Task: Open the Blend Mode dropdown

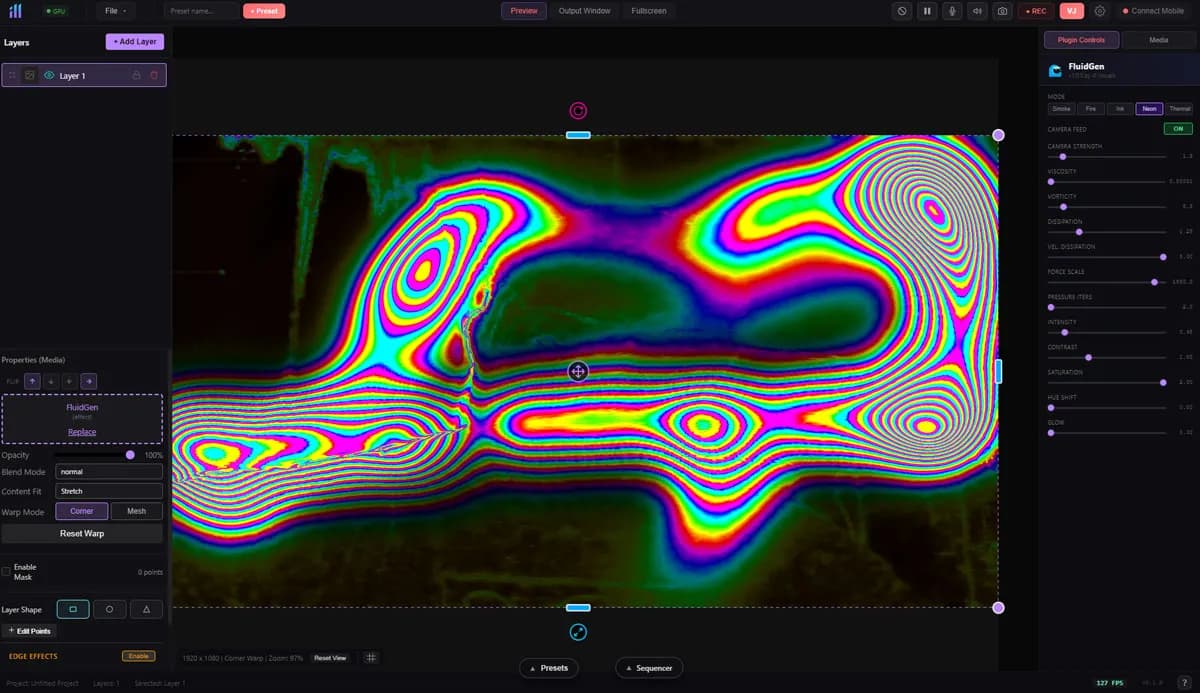Action: pos(108,471)
